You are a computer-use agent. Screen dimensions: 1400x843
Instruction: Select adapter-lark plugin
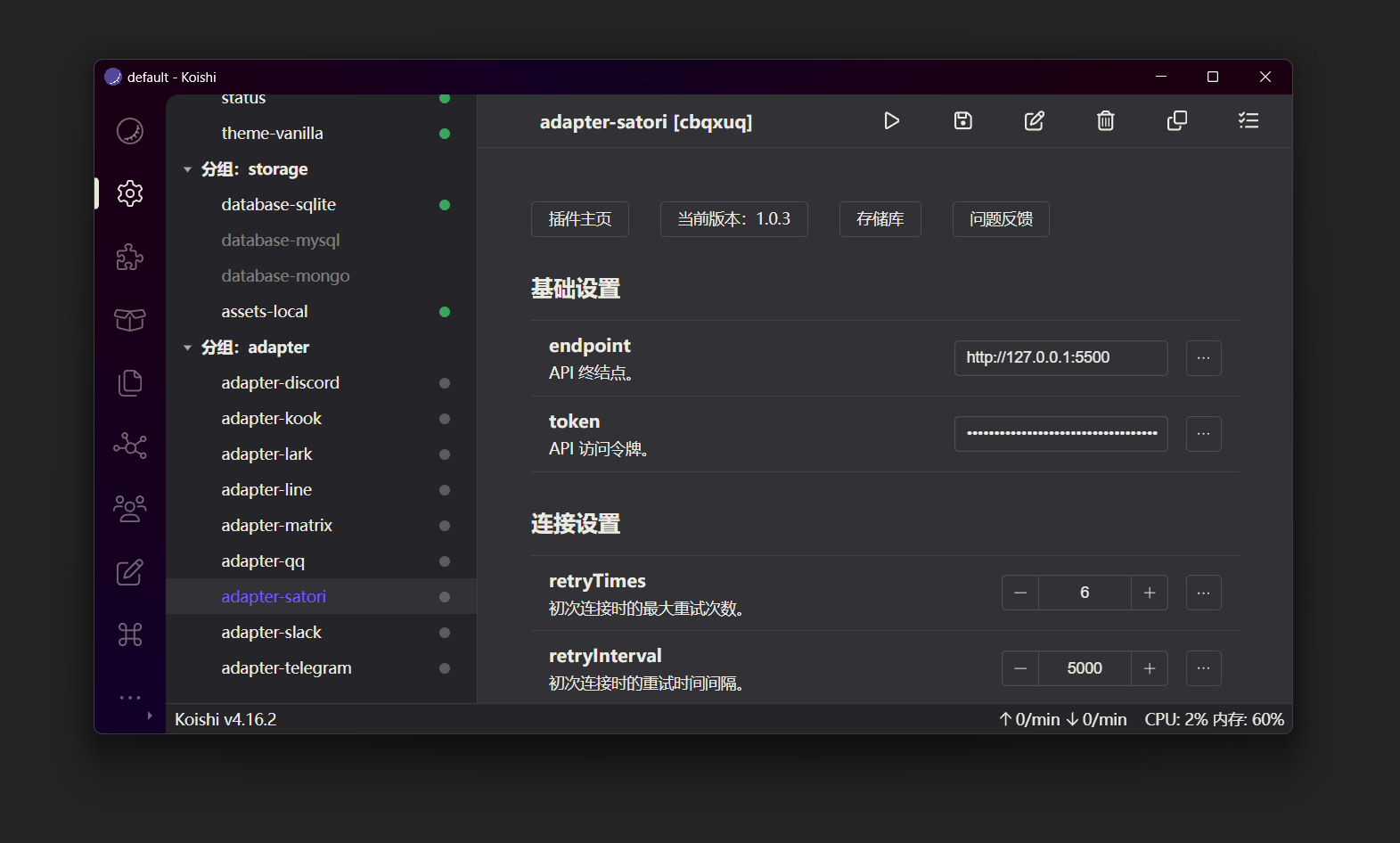[322, 454]
